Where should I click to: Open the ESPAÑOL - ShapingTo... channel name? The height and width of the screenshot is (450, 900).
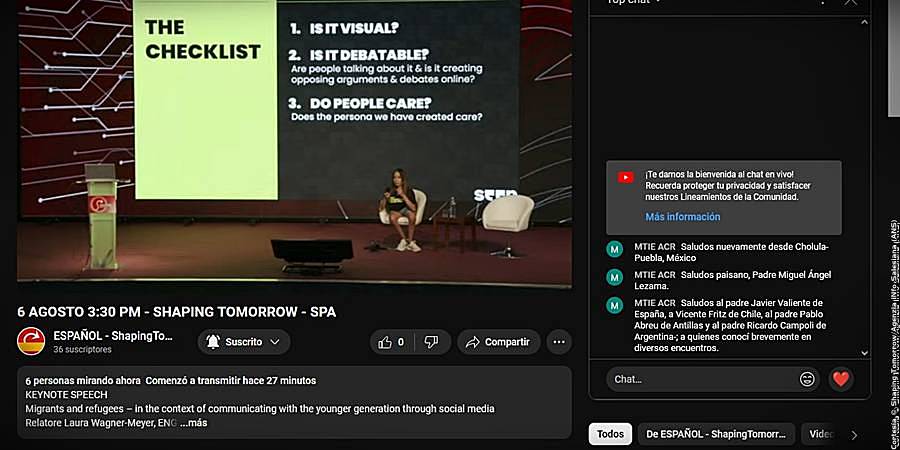113,336
